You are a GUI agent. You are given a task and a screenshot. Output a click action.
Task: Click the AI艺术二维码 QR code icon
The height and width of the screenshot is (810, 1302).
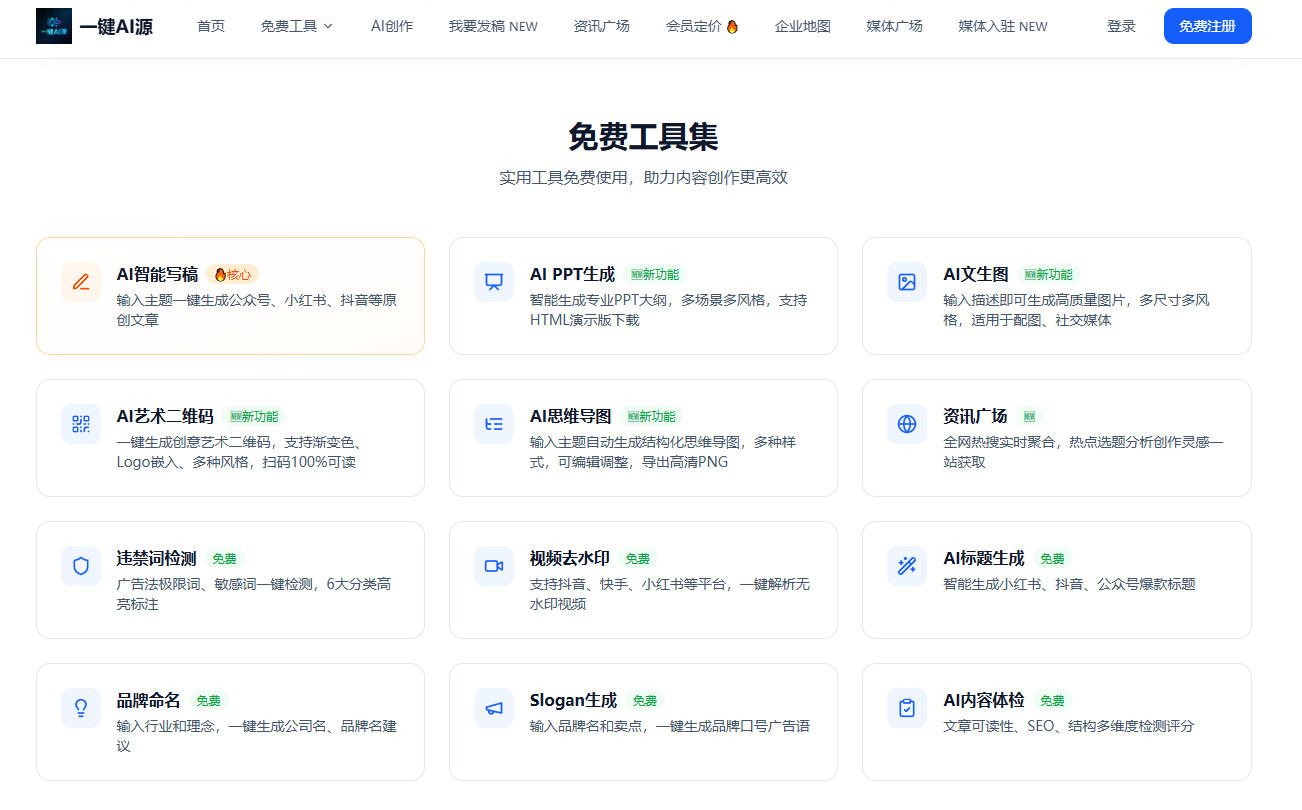click(x=81, y=424)
